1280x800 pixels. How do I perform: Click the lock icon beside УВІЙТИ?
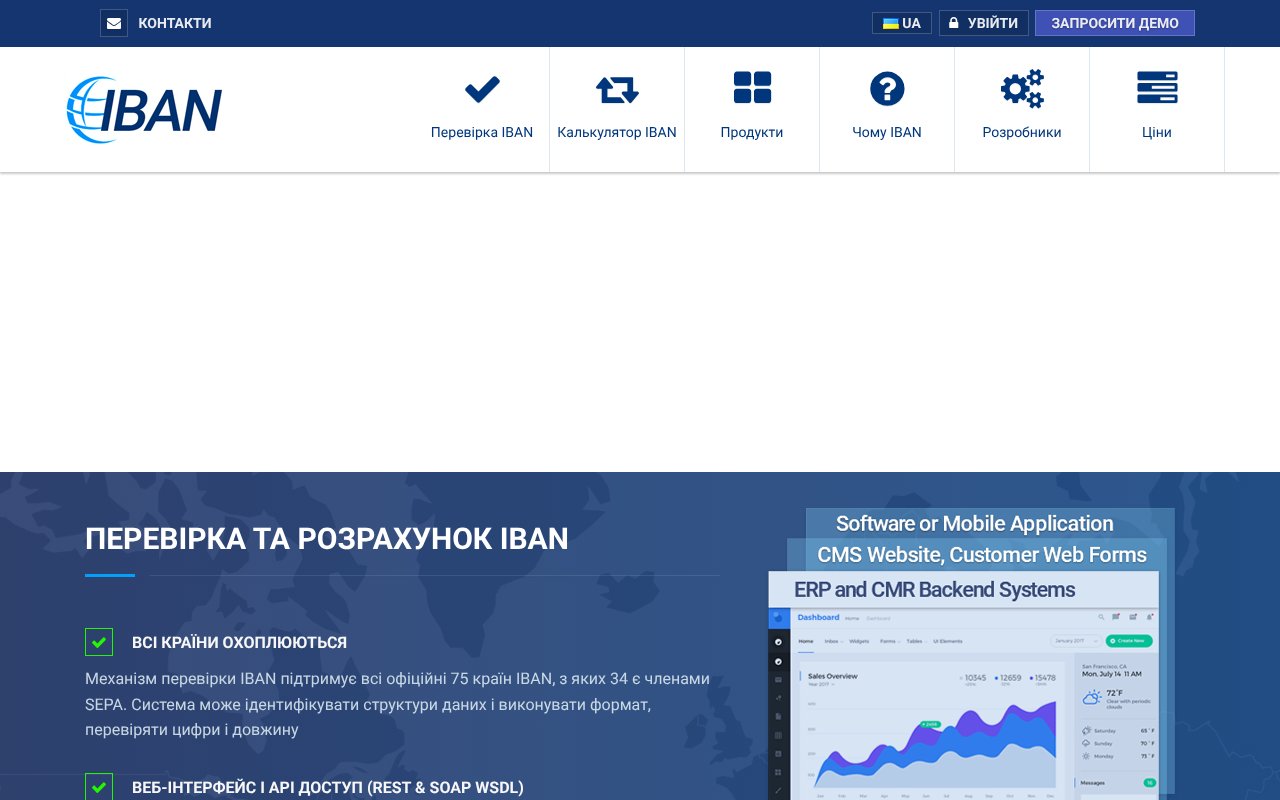[955, 22]
